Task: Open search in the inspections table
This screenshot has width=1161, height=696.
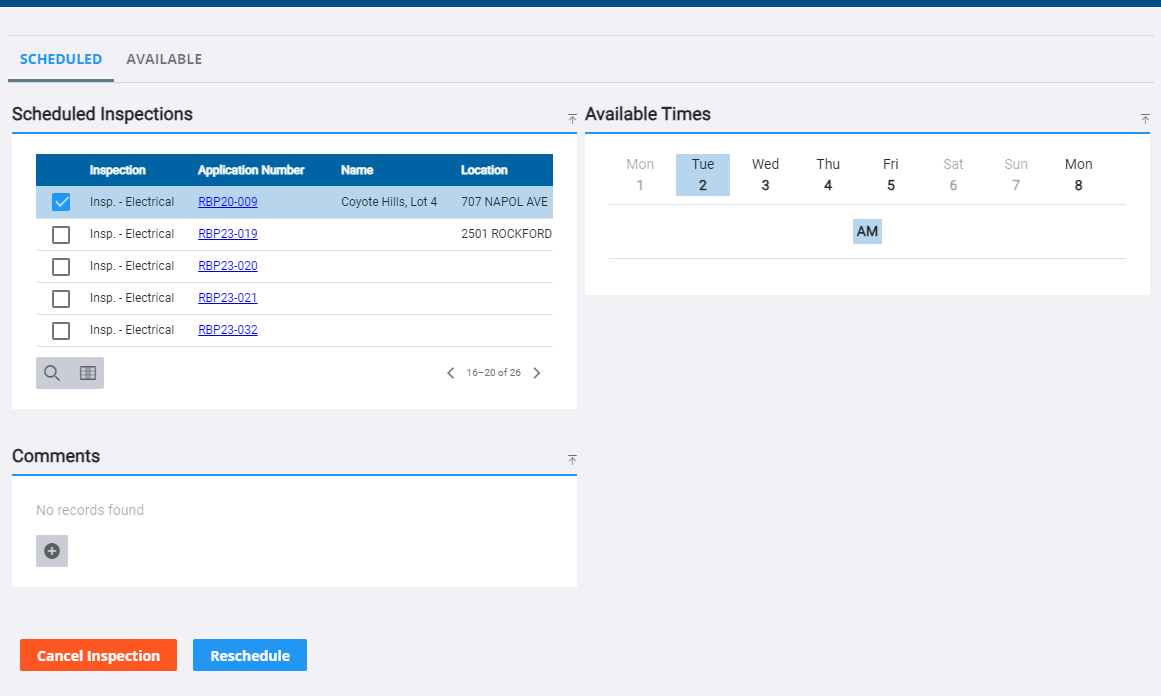Action: pos(51,372)
